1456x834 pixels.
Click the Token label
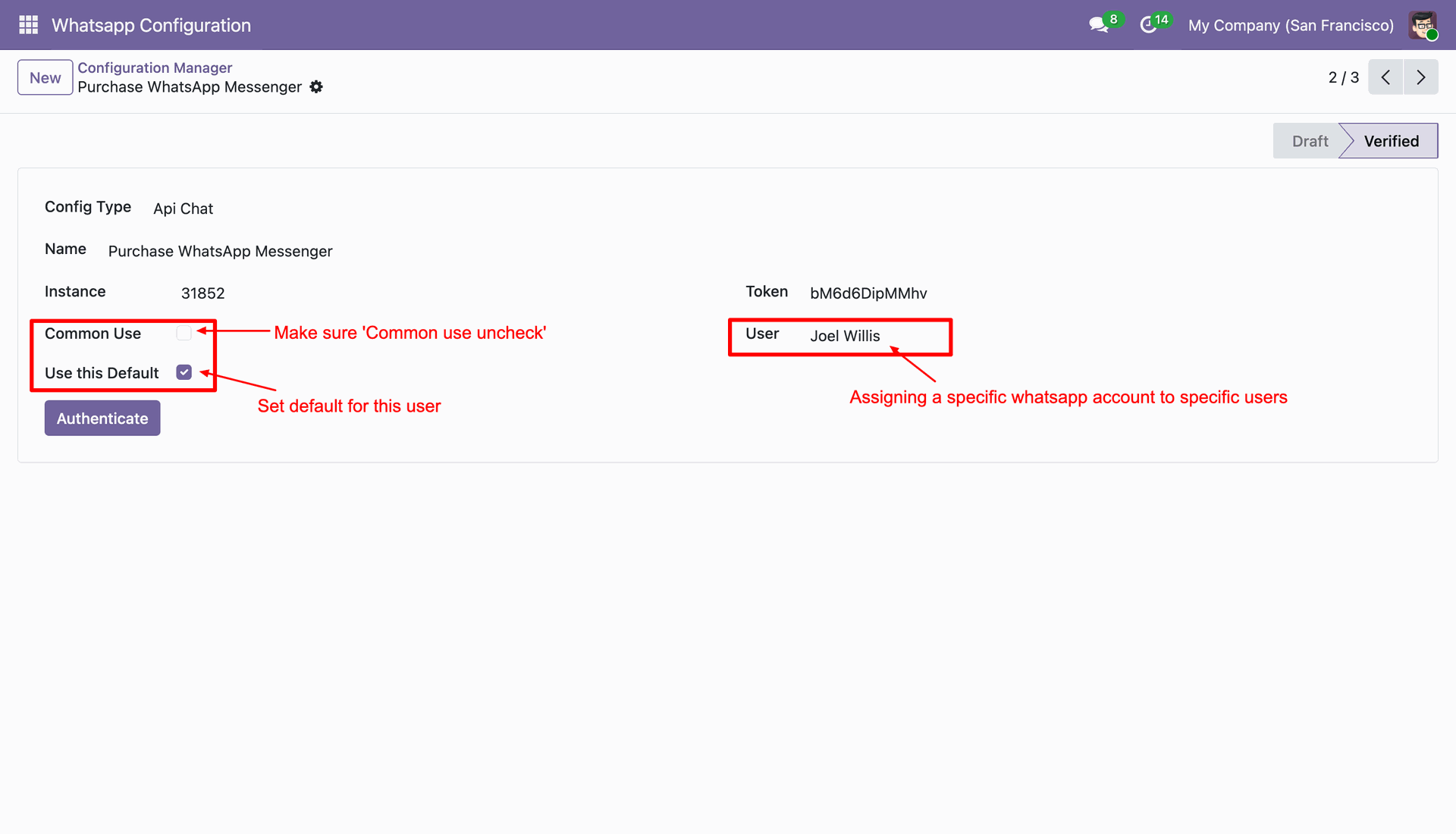[x=767, y=292]
